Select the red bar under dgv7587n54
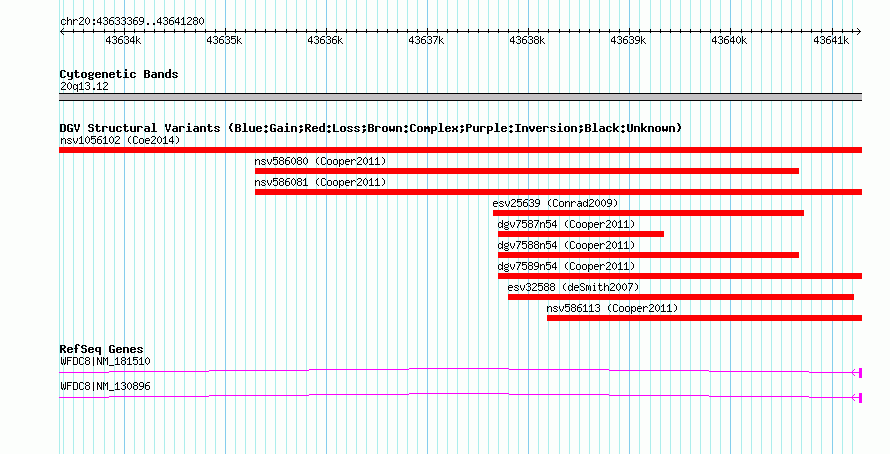890x454 pixels. [581, 234]
